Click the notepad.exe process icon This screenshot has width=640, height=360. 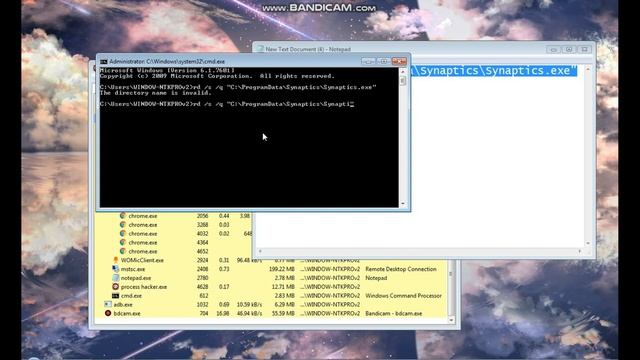pos(116,278)
